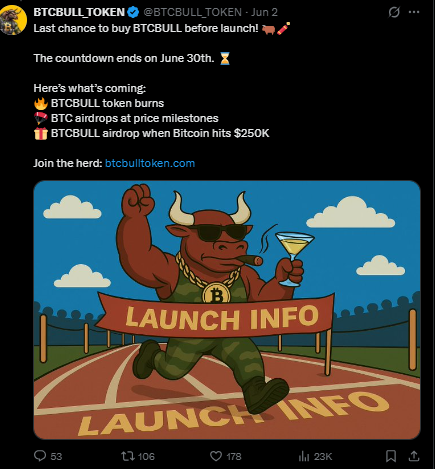This screenshot has width=435, height=469.
Task: Click the 178 likes count
Action: (x=234, y=456)
